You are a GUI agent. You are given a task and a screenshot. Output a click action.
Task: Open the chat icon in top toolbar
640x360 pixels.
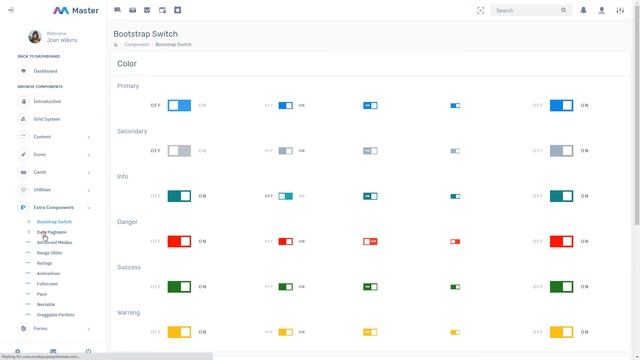(x=118, y=10)
